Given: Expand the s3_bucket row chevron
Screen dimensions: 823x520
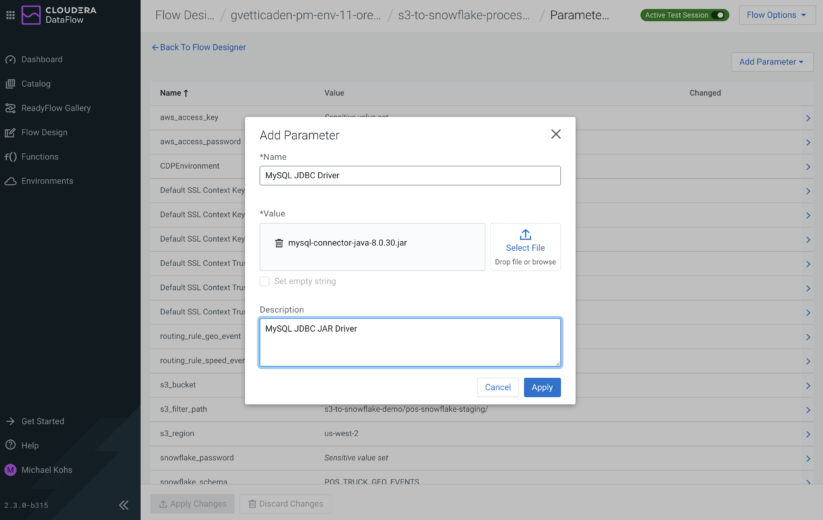Looking at the screenshot, I should (x=808, y=386).
